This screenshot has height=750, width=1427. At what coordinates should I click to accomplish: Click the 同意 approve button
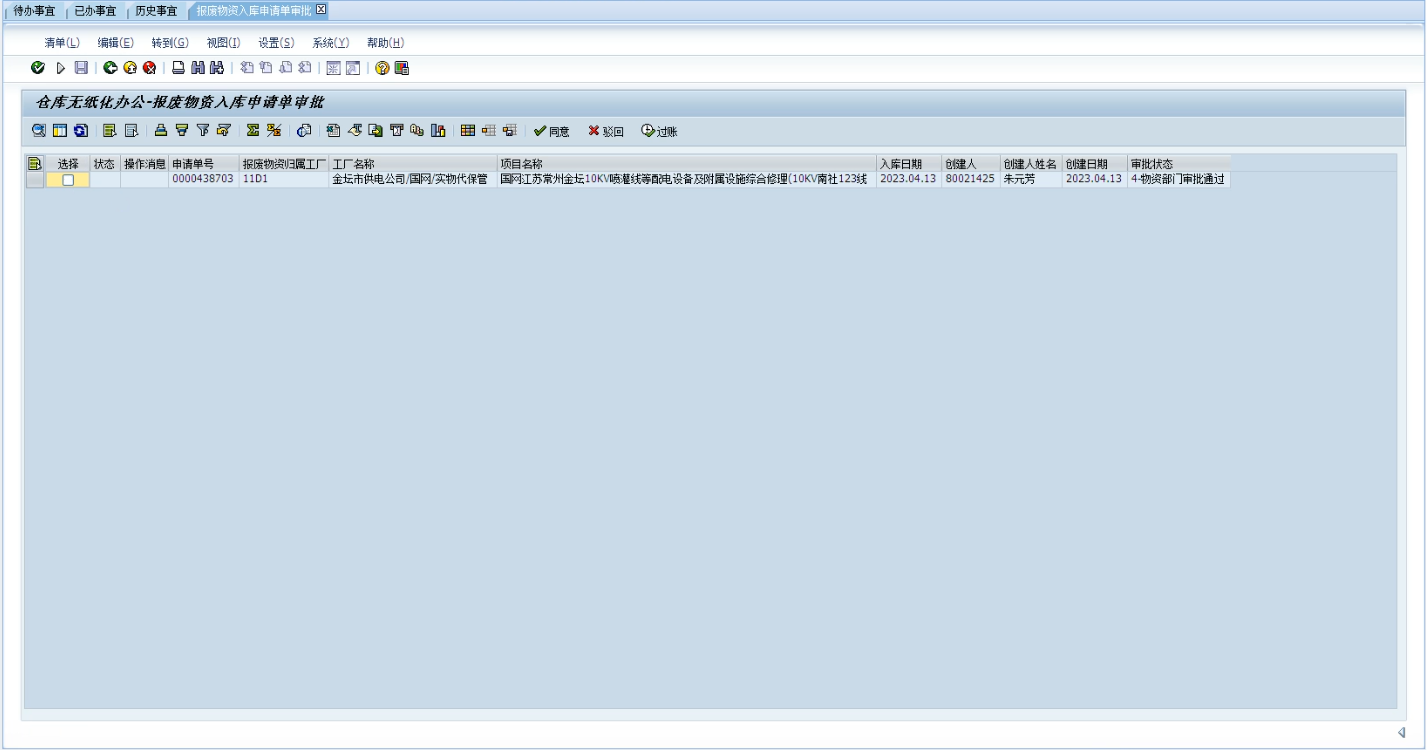coord(552,131)
